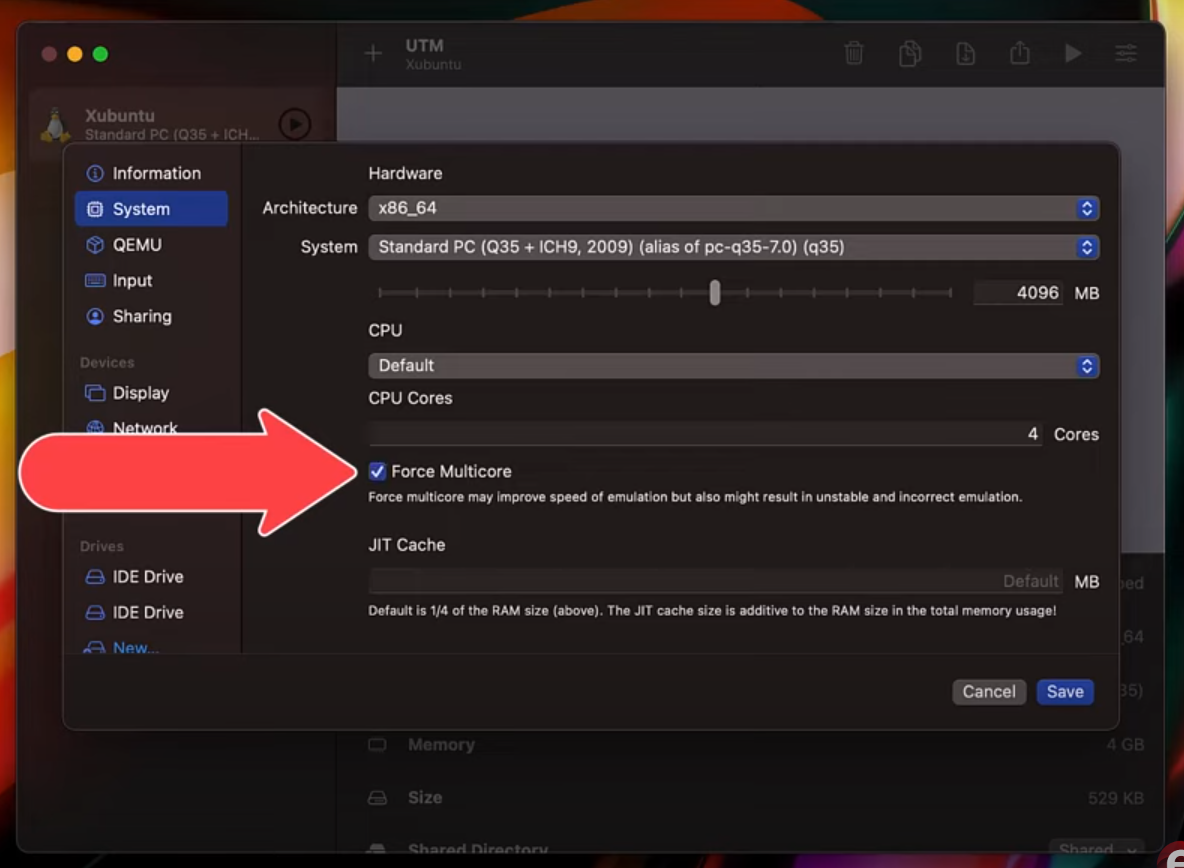Click the memory size slider handle
Screen dimensions: 1184x868
(714, 292)
